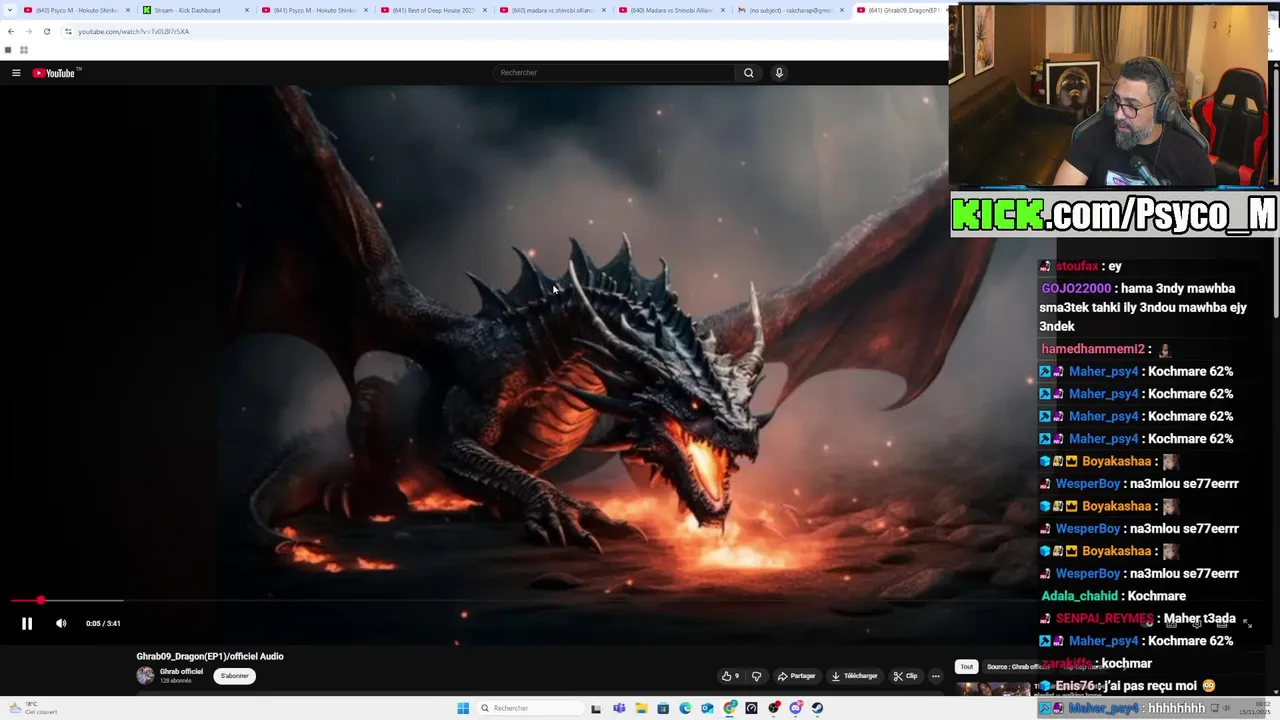Viewport: 1280px width, 720px height.
Task: Click the 128 abonnés subscriber count
Action: (x=174, y=681)
